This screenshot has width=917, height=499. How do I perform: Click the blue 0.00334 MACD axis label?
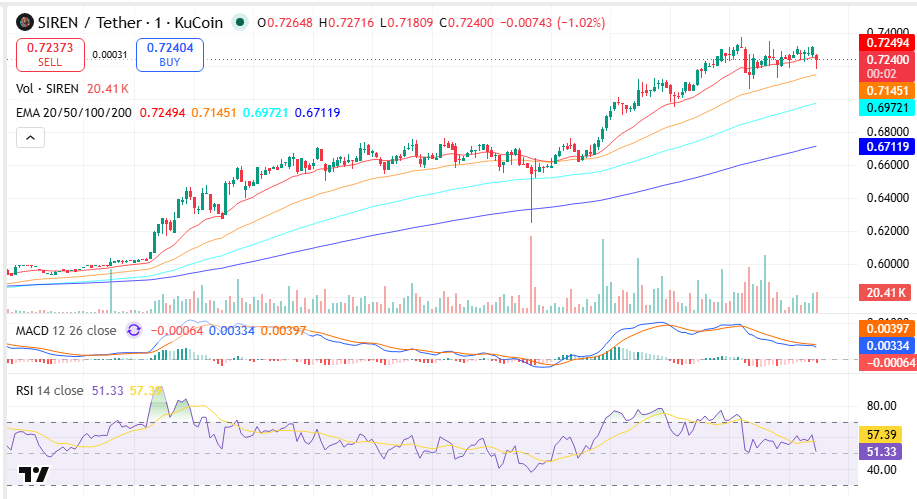[x=887, y=346]
